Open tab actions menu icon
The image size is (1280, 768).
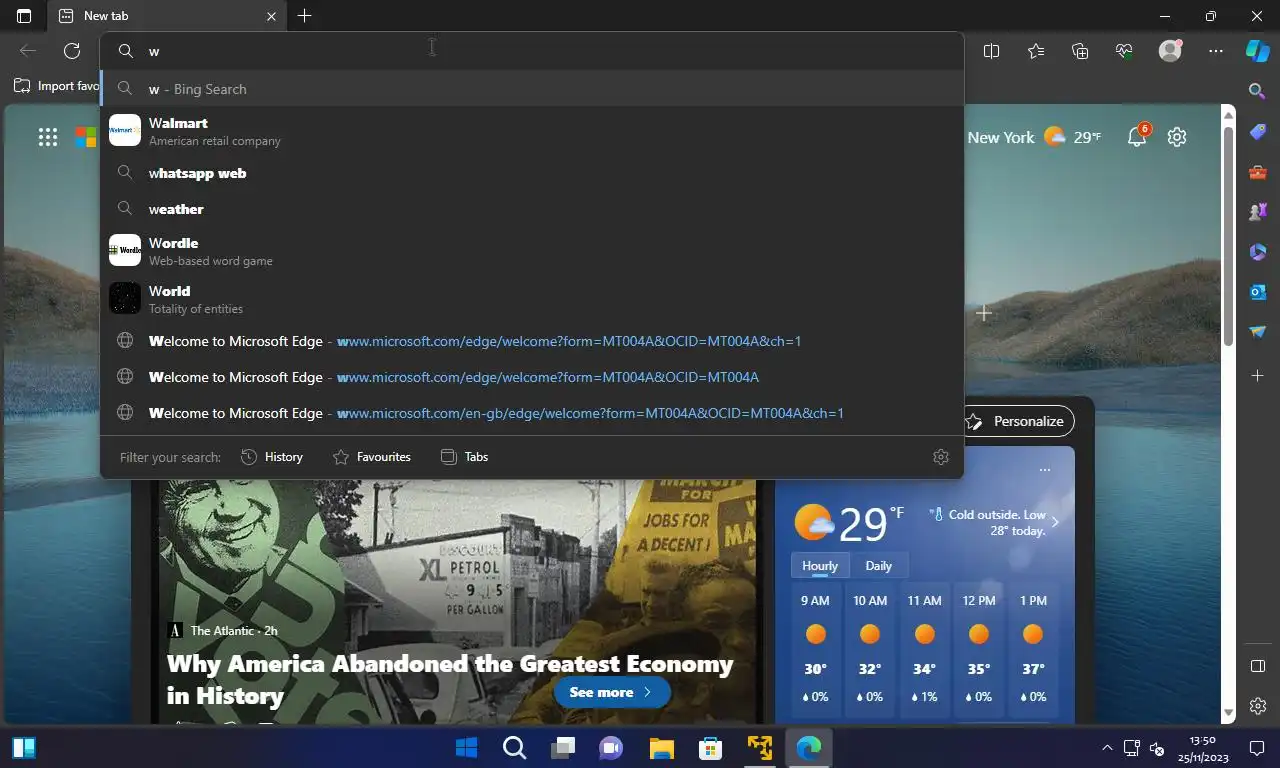coord(24,16)
